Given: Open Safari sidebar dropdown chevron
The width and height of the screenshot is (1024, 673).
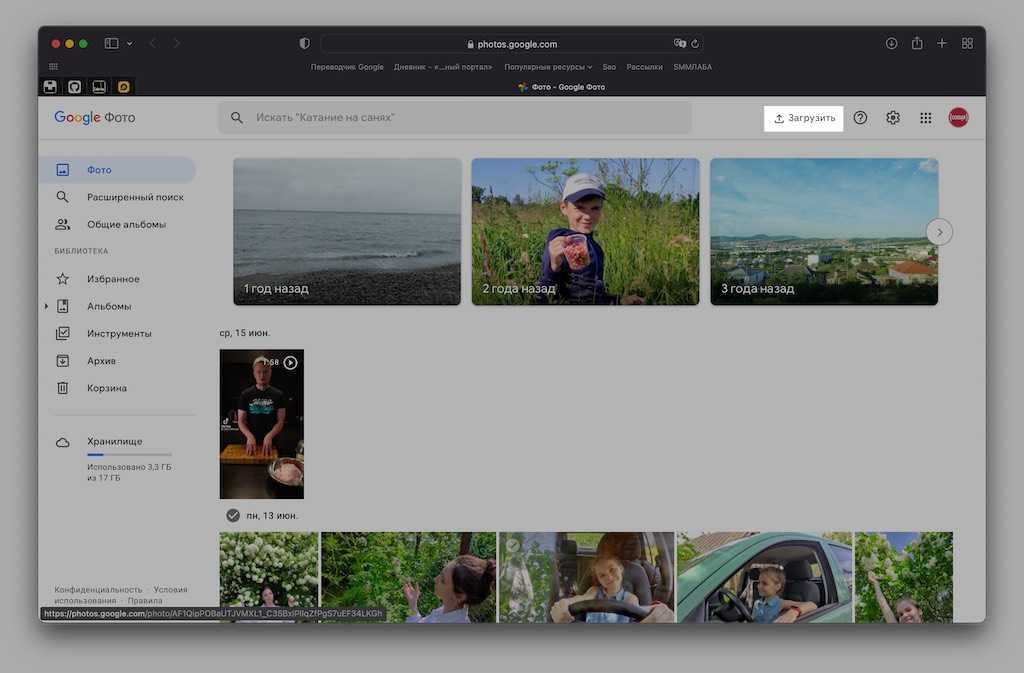Looking at the screenshot, I should coord(129,44).
